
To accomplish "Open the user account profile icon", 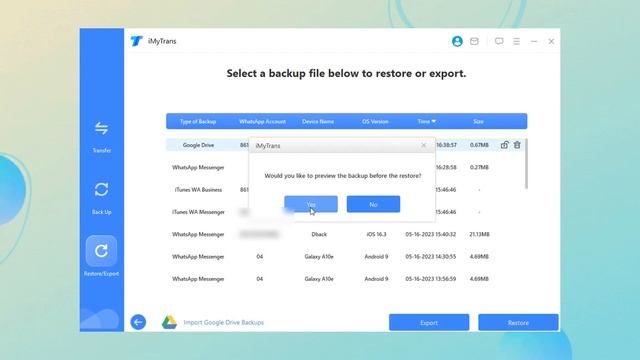I will [x=457, y=41].
